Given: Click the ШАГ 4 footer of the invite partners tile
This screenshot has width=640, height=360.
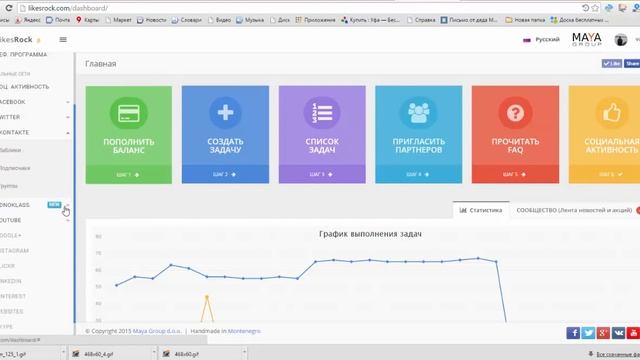Looking at the screenshot, I should coord(419,174).
